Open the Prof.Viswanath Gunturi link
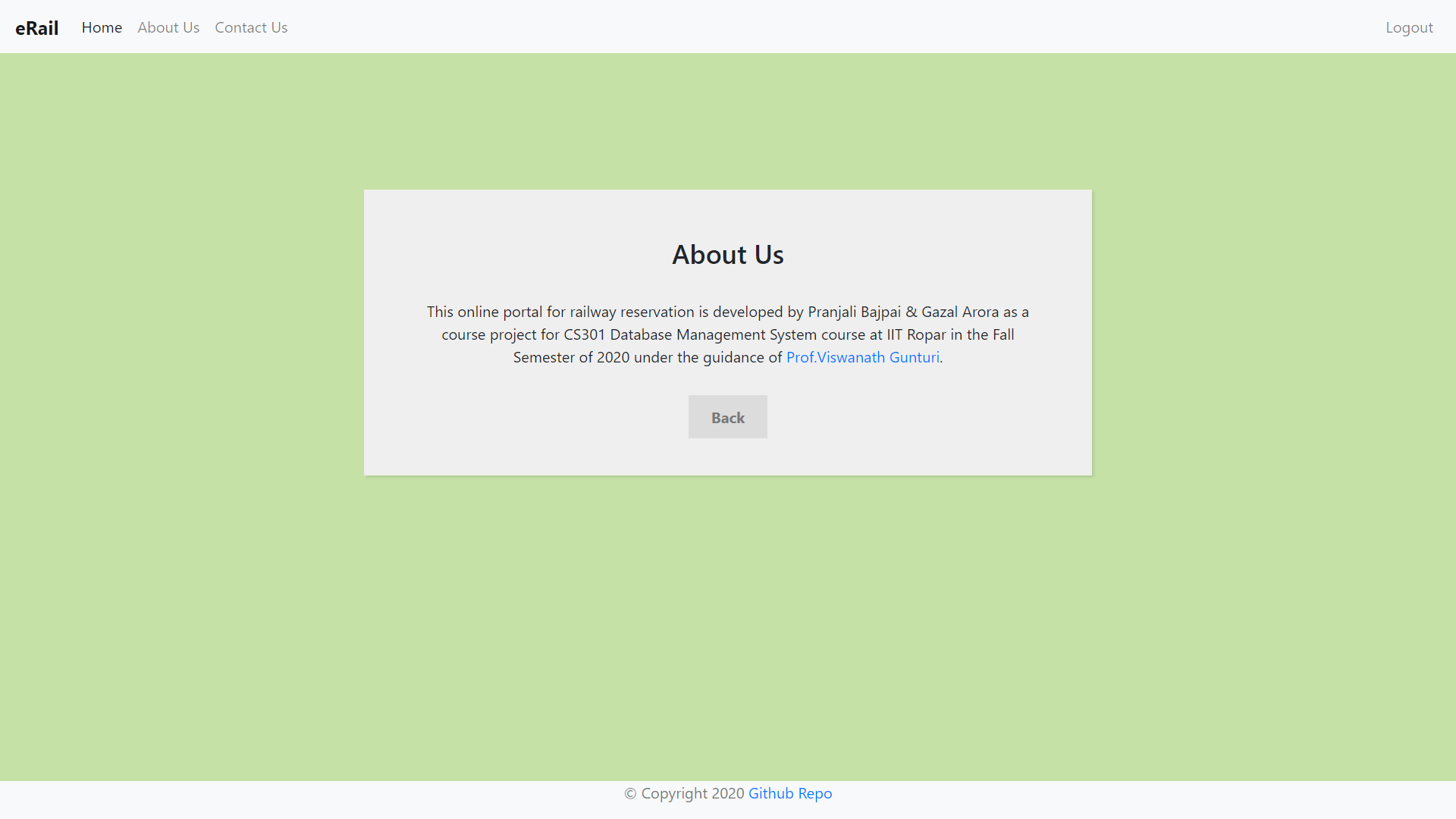Image resolution: width=1456 pixels, height=819 pixels. click(862, 357)
